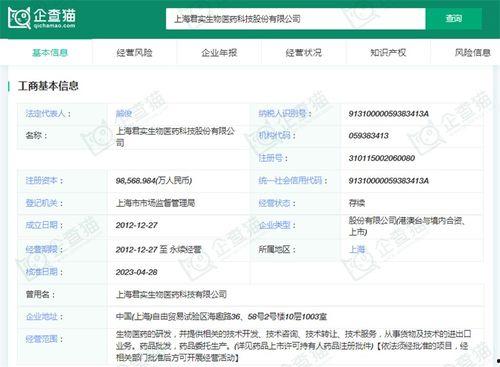Switch to the 经营状况 tab
This screenshot has width=500, height=367.
pos(304,53)
